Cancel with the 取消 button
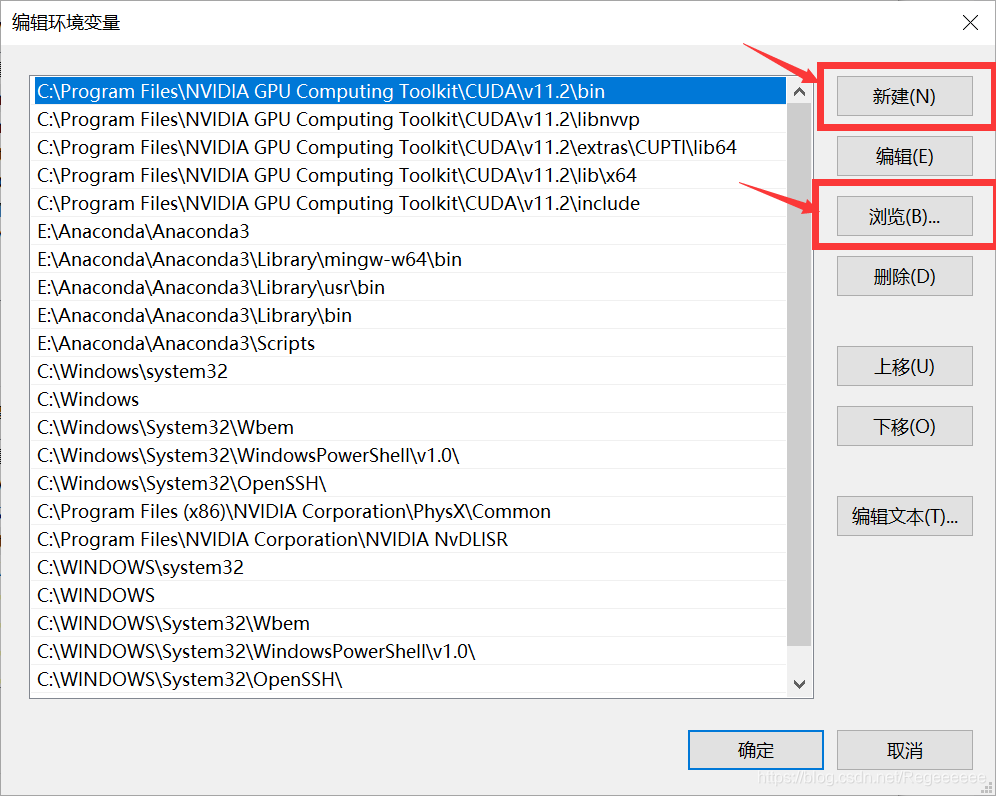Screen dimensions: 996x796 (905, 750)
